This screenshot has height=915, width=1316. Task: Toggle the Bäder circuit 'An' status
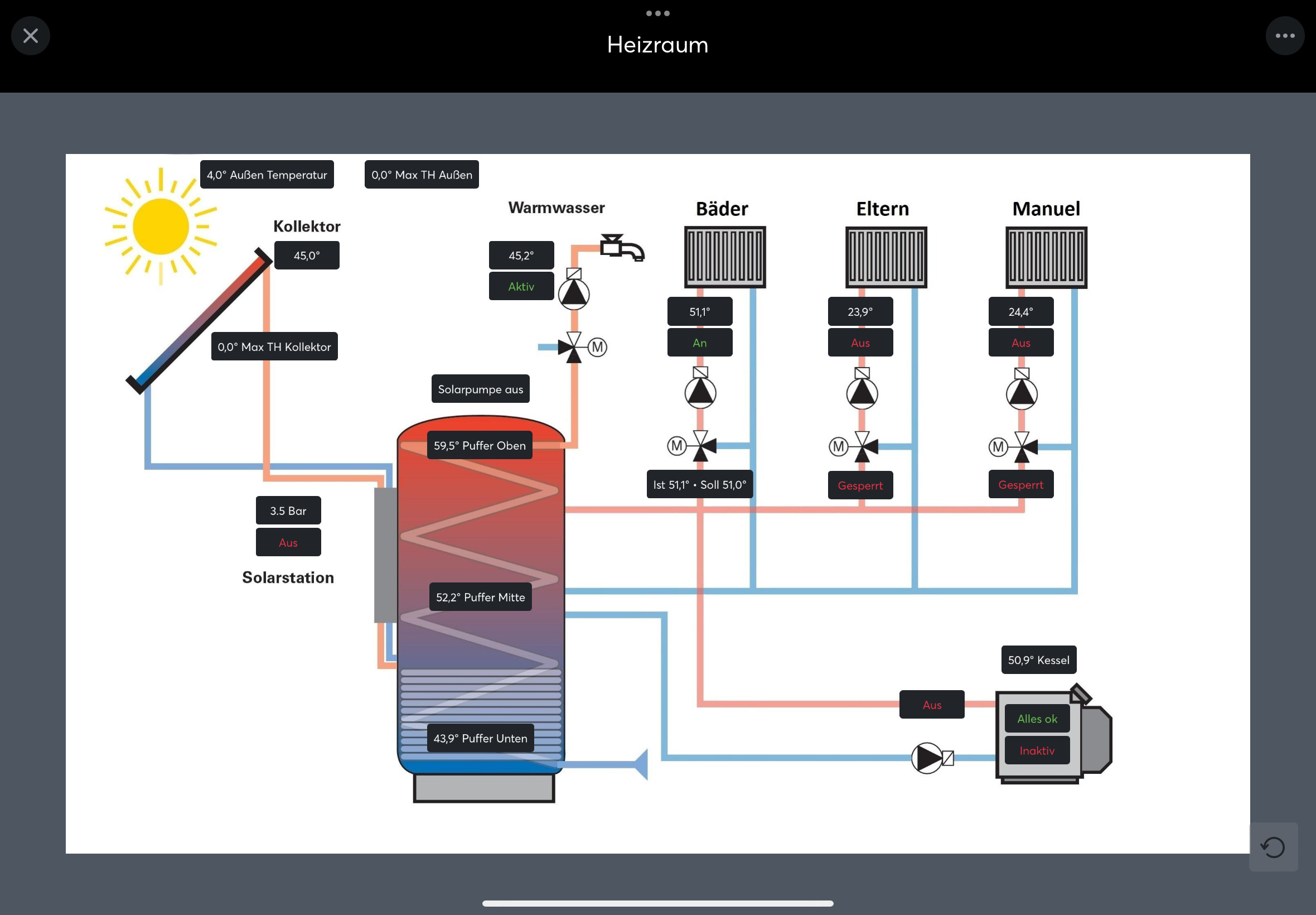(699, 342)
